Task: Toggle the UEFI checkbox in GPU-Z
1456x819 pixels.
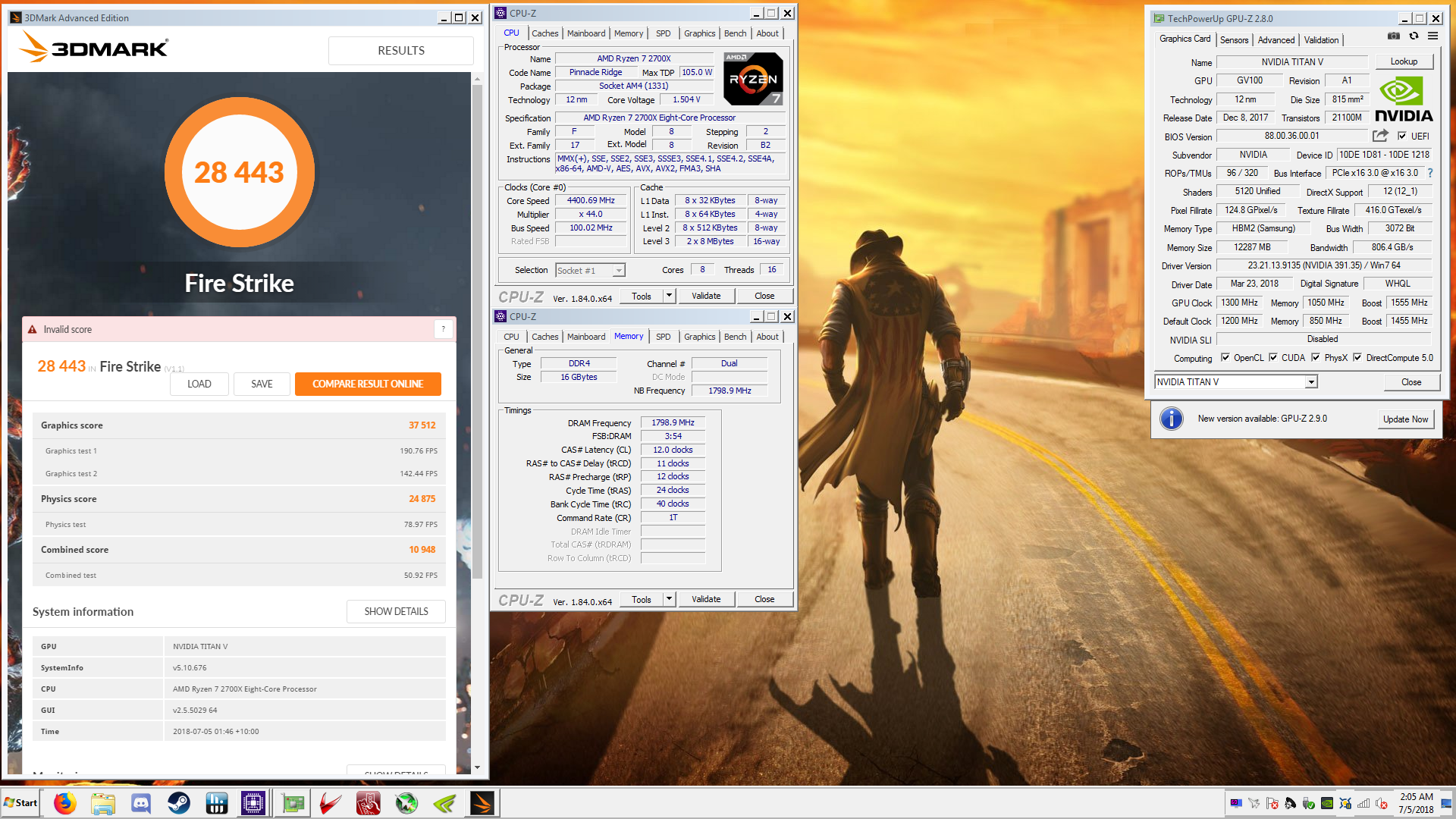Action: click(1402, 136)
